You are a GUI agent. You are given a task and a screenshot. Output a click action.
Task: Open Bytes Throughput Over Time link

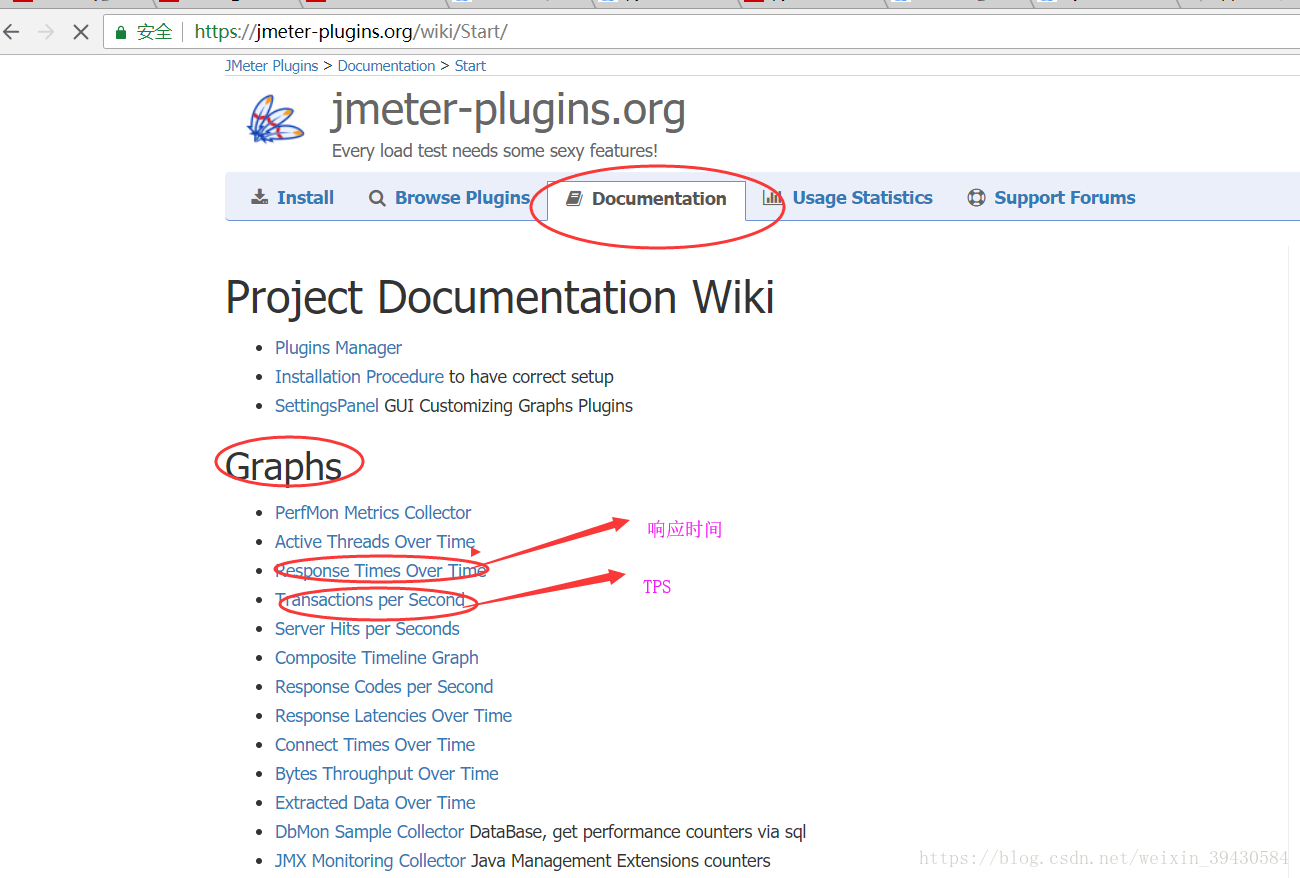point(387,774)
